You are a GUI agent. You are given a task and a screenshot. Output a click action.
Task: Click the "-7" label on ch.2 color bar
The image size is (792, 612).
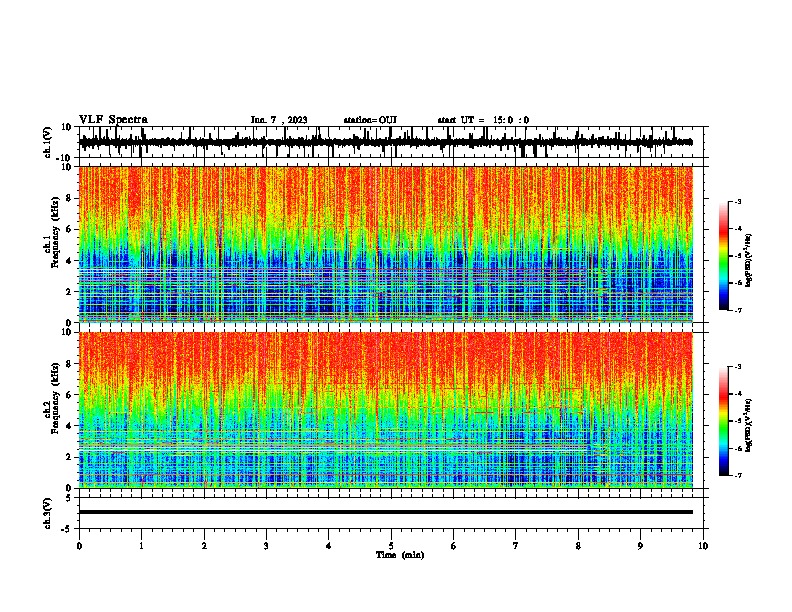pos(738,475)
